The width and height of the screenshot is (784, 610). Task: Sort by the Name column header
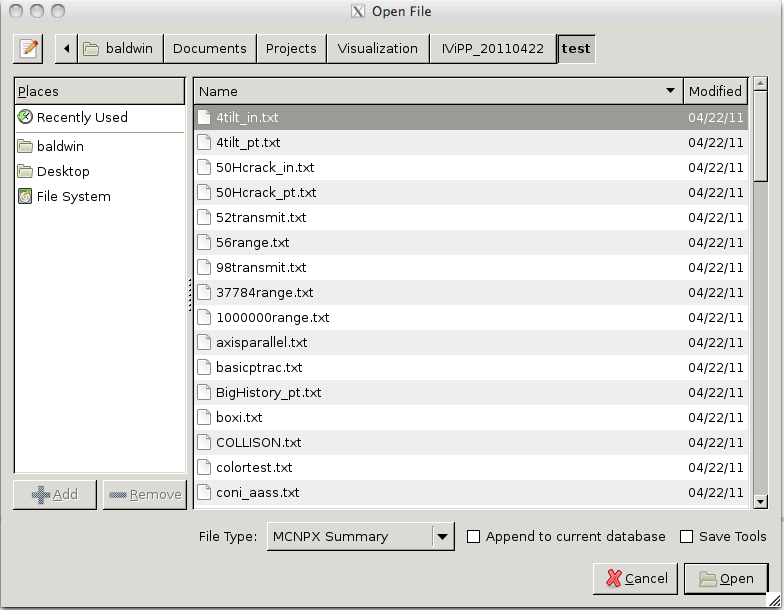click(x=438, y=91)
